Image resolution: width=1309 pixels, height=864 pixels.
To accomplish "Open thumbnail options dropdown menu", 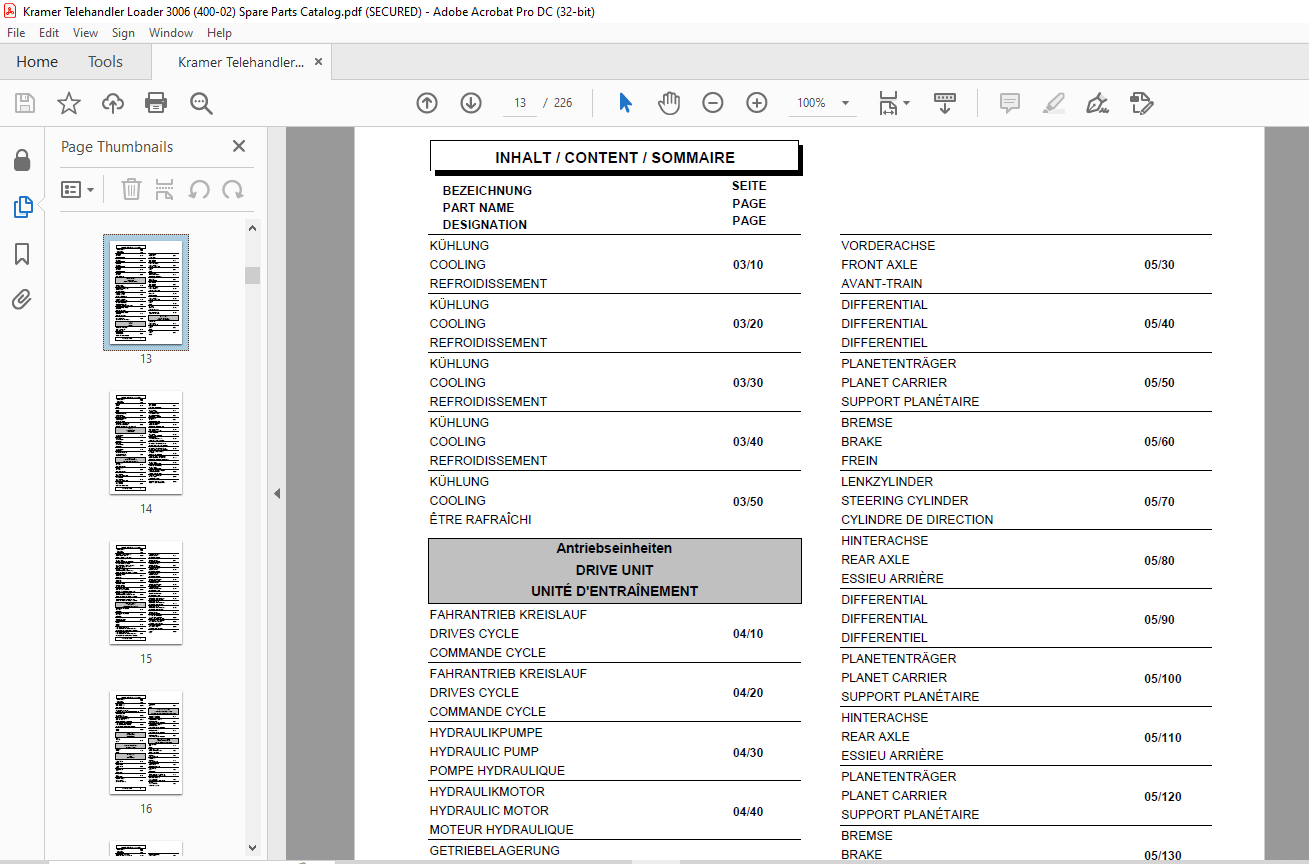I will point(78,189).
